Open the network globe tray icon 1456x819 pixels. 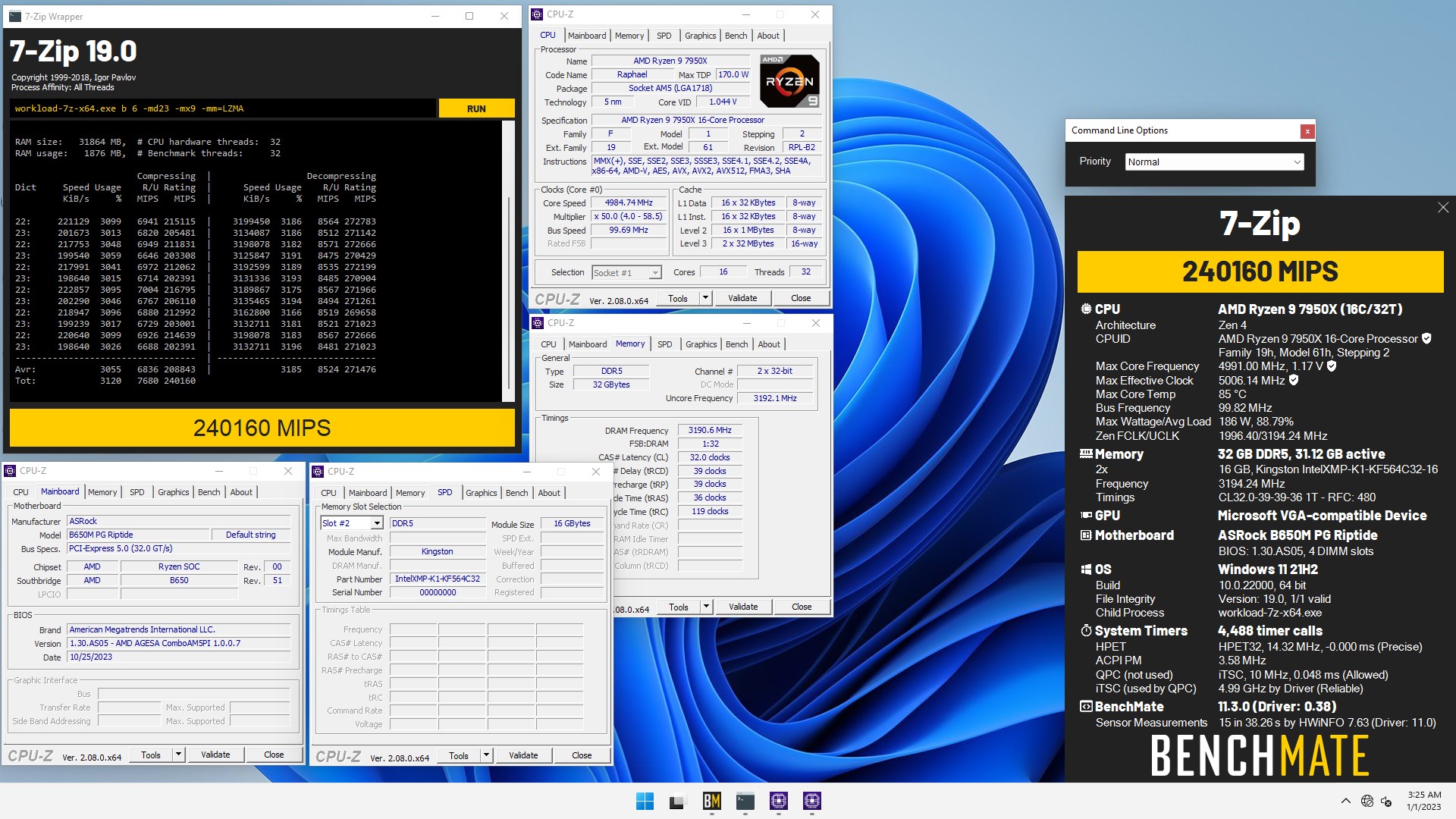pos(1367,801)
